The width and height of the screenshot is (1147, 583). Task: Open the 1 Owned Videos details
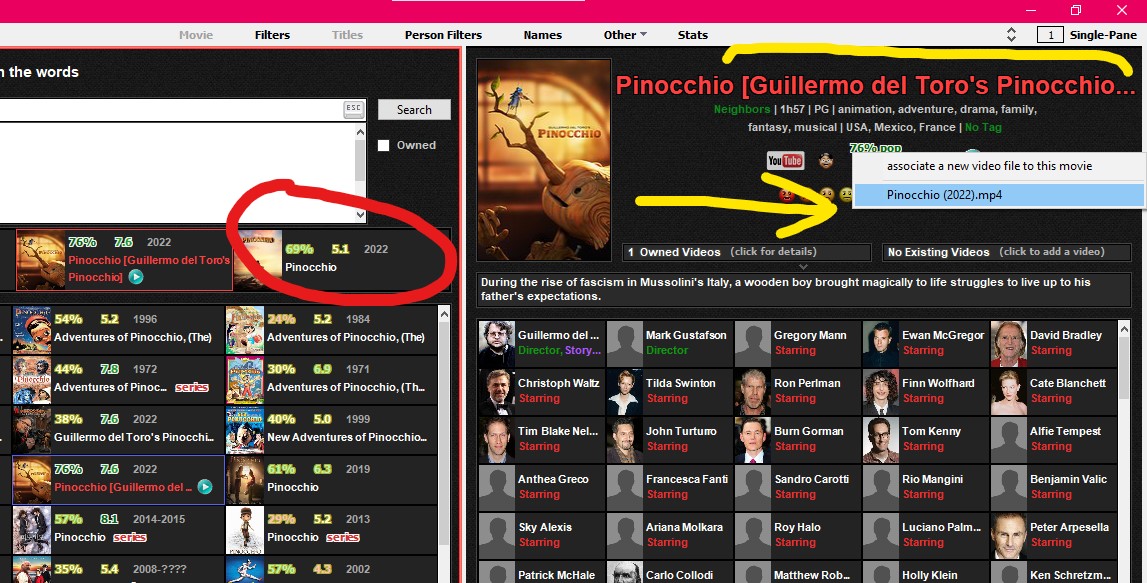click(746, 252)
